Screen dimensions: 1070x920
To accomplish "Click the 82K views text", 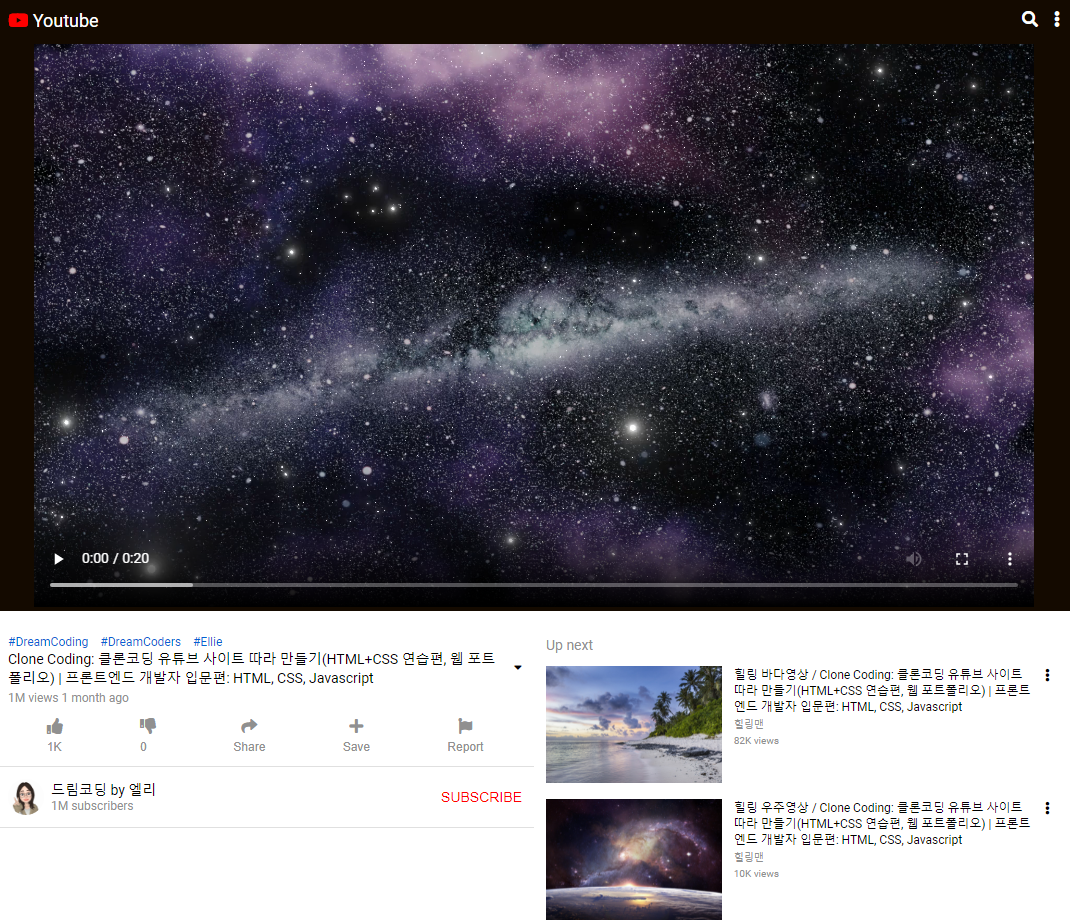I will [x=756, y=741].
